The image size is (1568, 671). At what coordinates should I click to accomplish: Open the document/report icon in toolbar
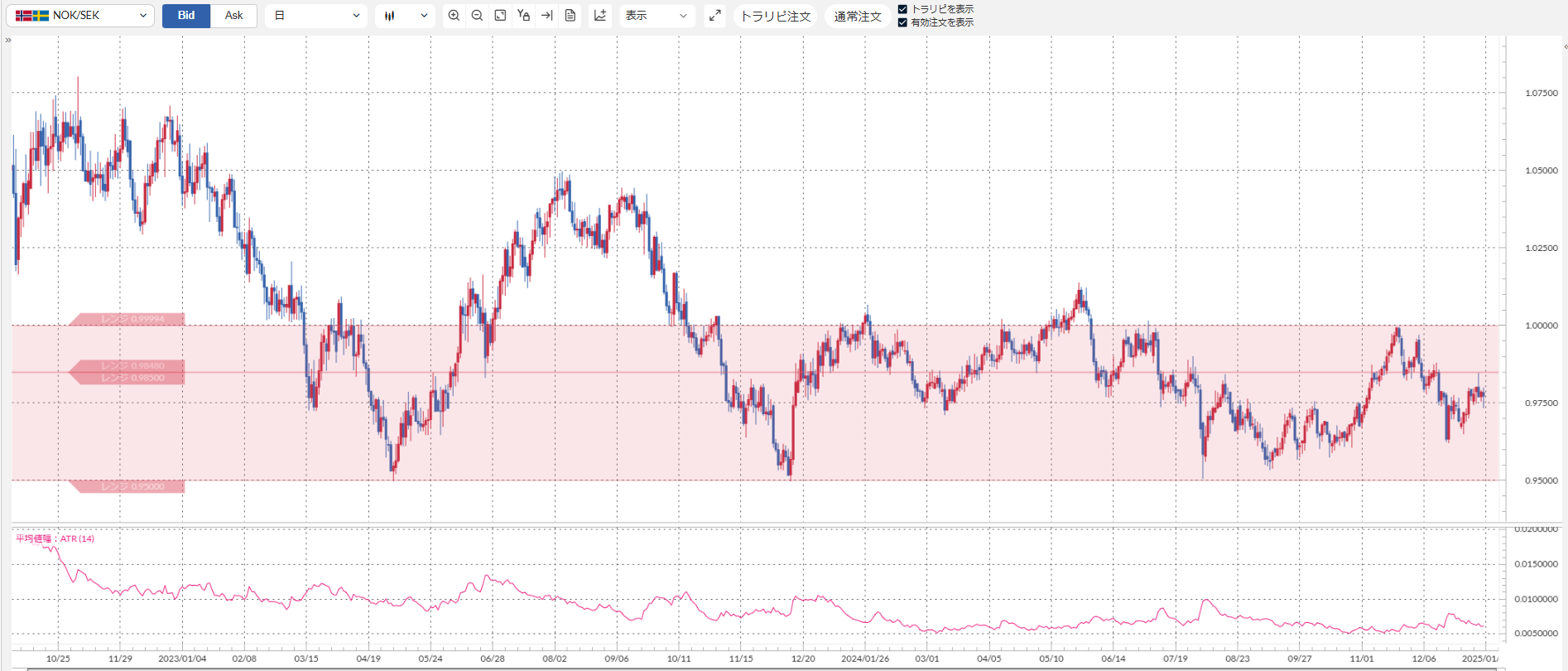[570, 16]
